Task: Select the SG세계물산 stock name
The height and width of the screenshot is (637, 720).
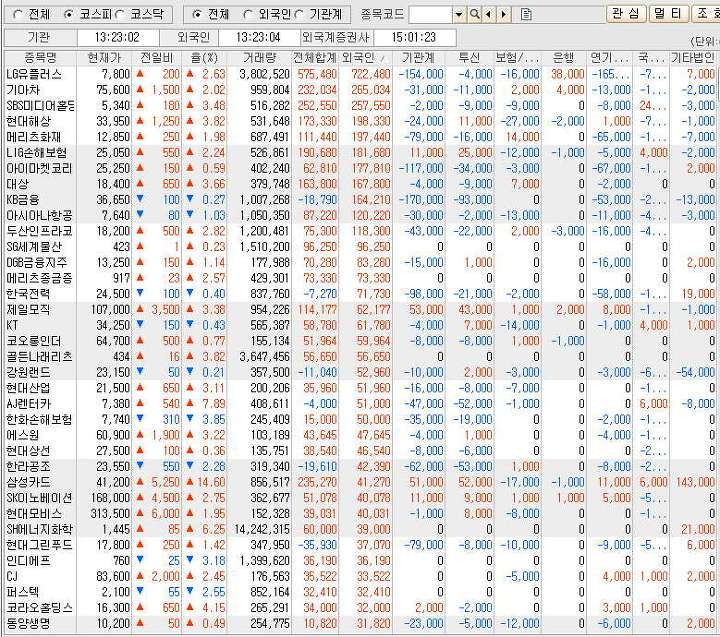Action: [34, 247]
